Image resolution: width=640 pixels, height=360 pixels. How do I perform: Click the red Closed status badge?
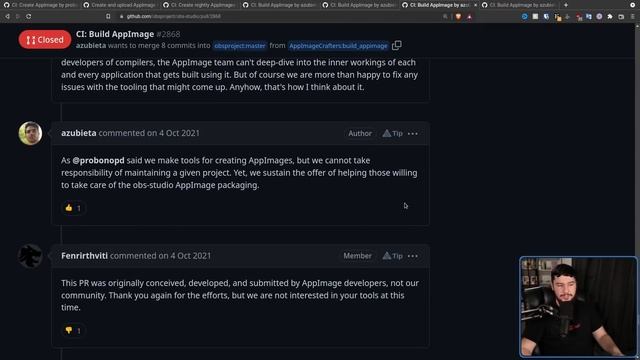tap(44, 40)
